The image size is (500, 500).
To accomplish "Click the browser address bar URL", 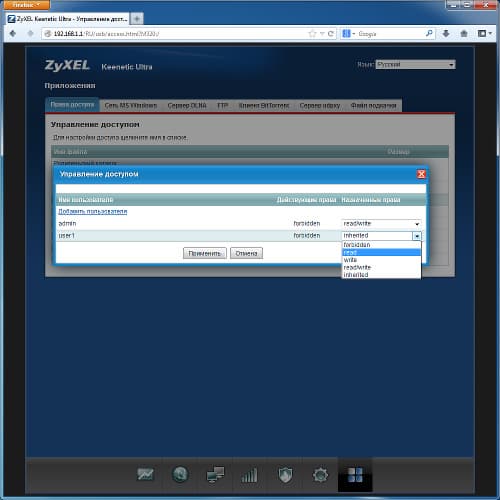I will (177, 33).
